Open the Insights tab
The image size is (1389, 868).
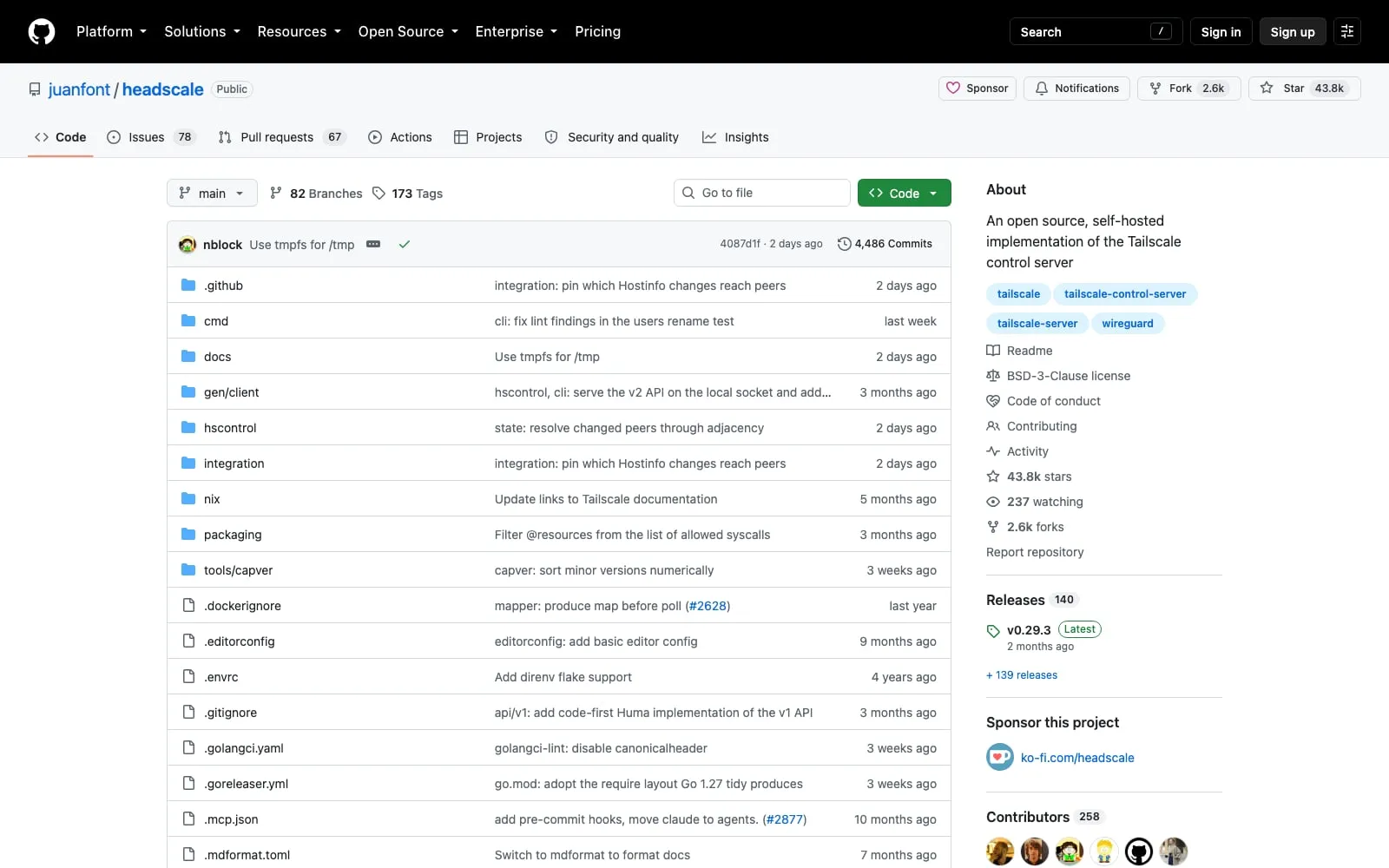click(735, 137)
